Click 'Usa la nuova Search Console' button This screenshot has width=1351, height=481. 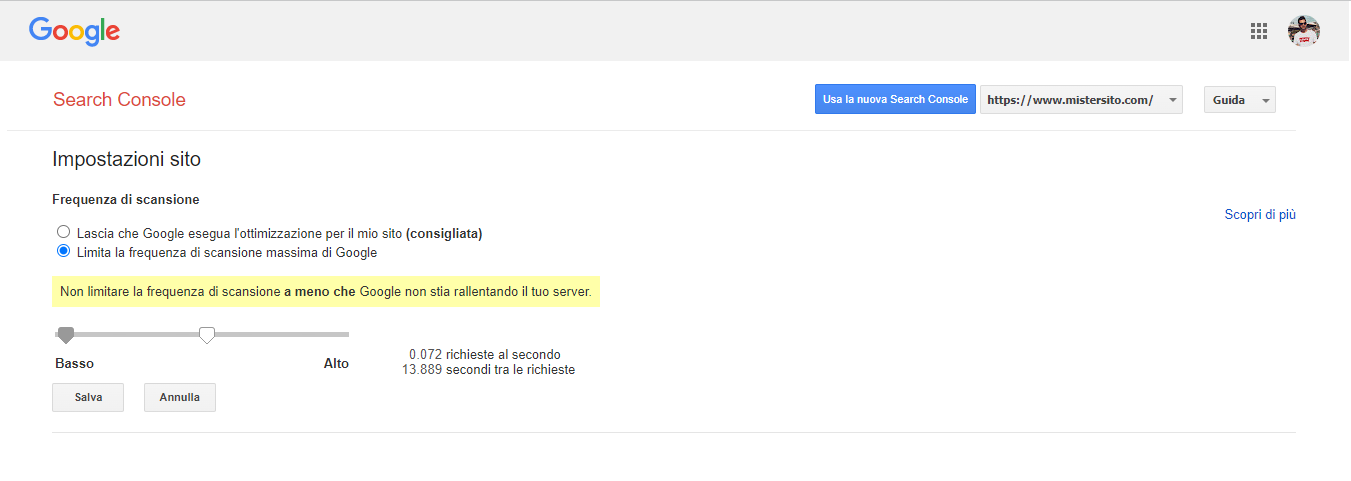point(895,99)
